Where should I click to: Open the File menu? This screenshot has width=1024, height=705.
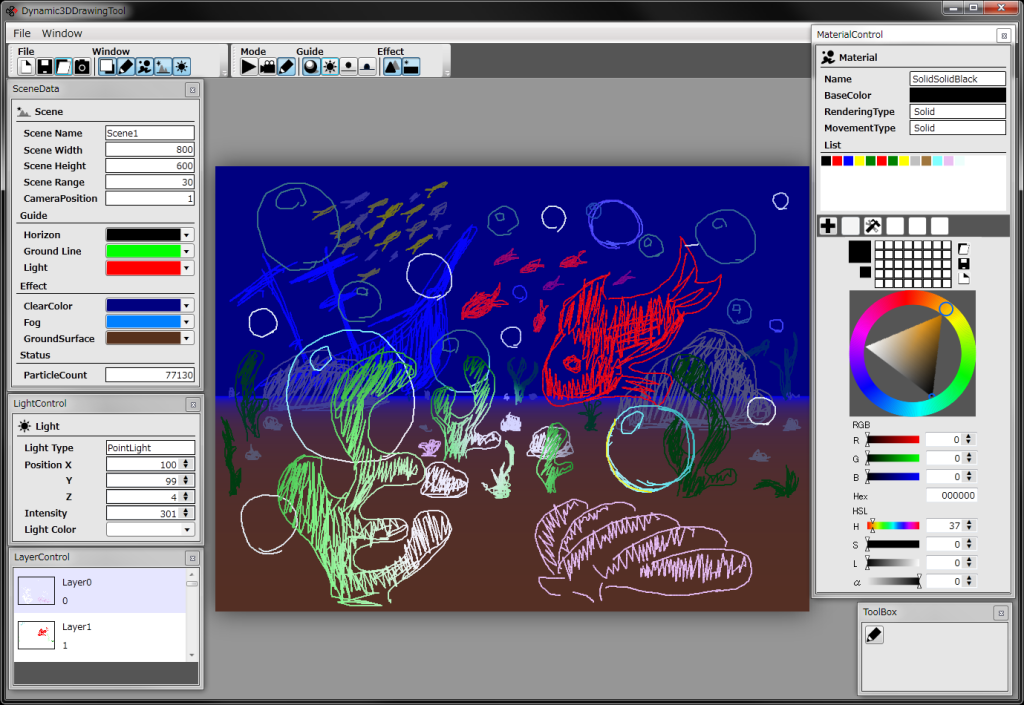click(22, 33)
